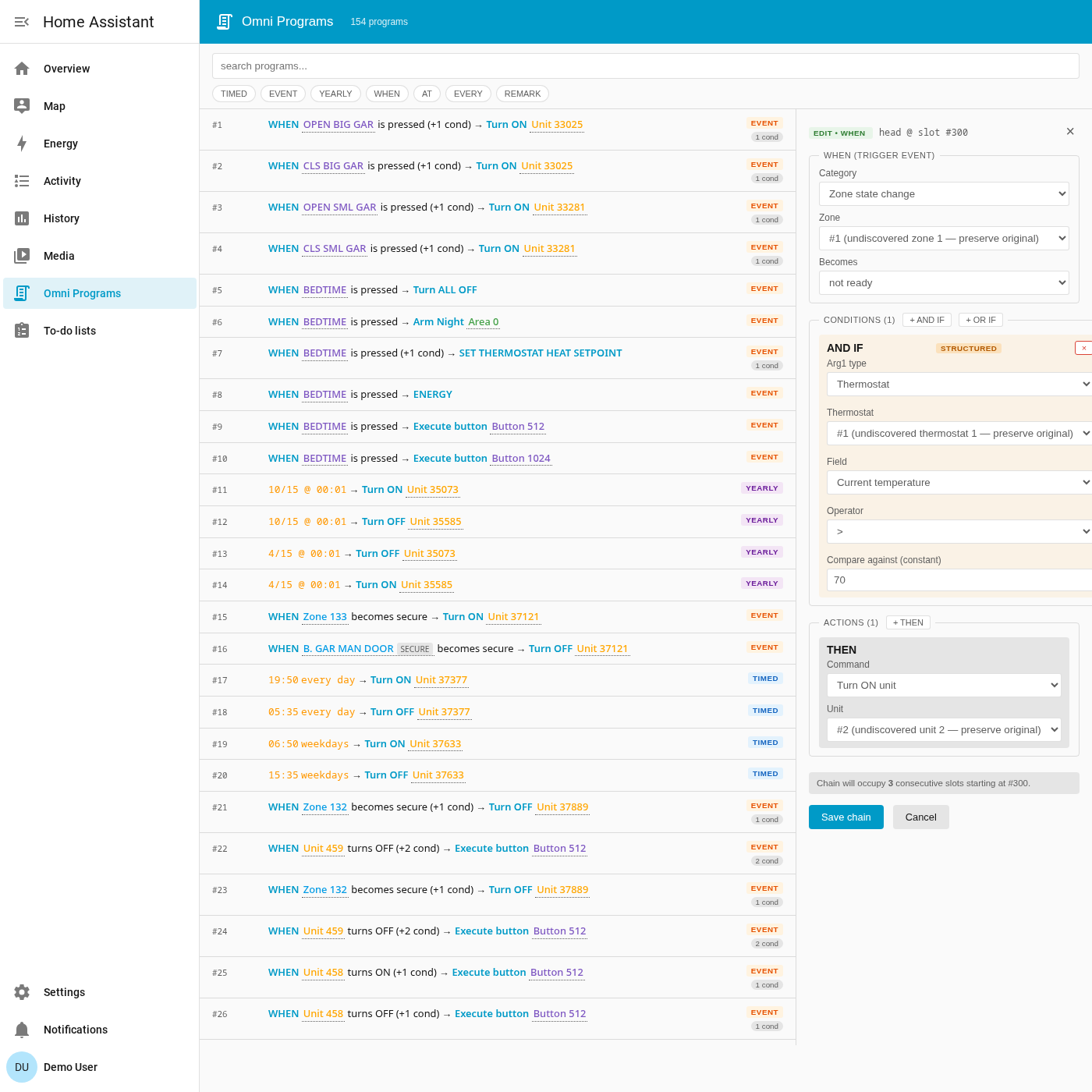The width and height of the screenshot is (1092, 1092).
Task: Open the History chart icon
Action: coord(22,218)
